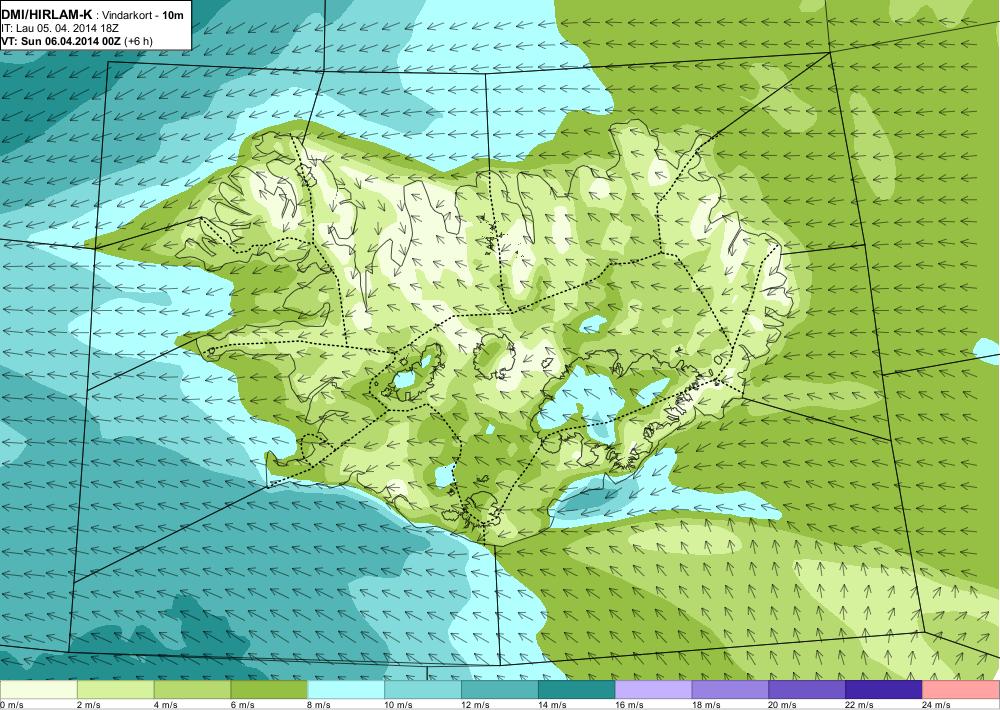Click the purple swatch between 18 and 20 m/s
Viewport: 1000px width, 710px height.
(x=730, y=690)
